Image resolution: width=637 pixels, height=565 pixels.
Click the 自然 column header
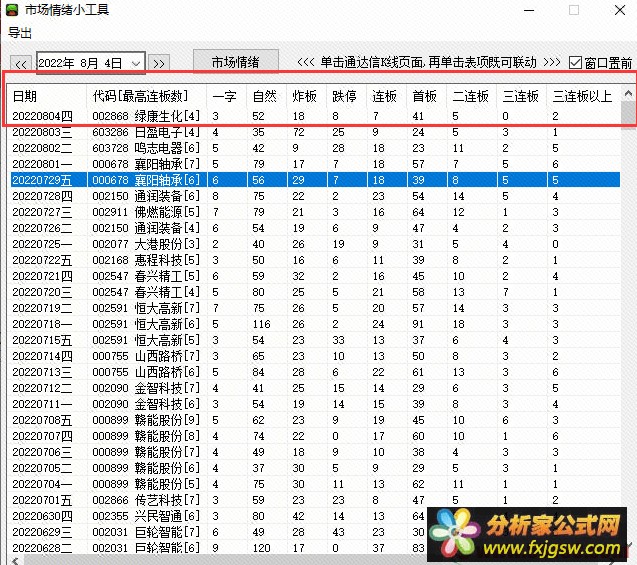pos(266,96)
